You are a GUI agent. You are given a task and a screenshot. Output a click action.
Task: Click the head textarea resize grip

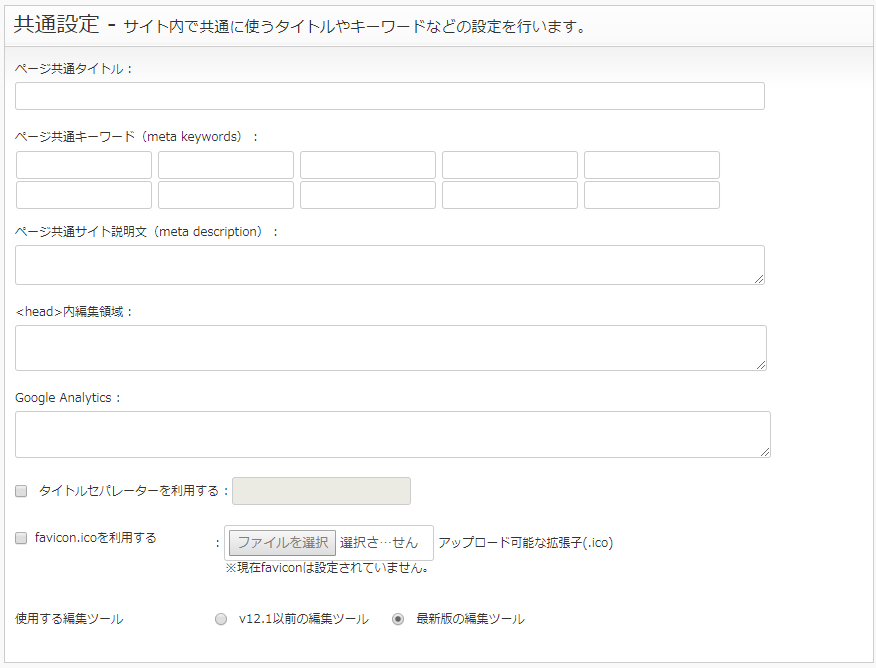coord(761,365)
